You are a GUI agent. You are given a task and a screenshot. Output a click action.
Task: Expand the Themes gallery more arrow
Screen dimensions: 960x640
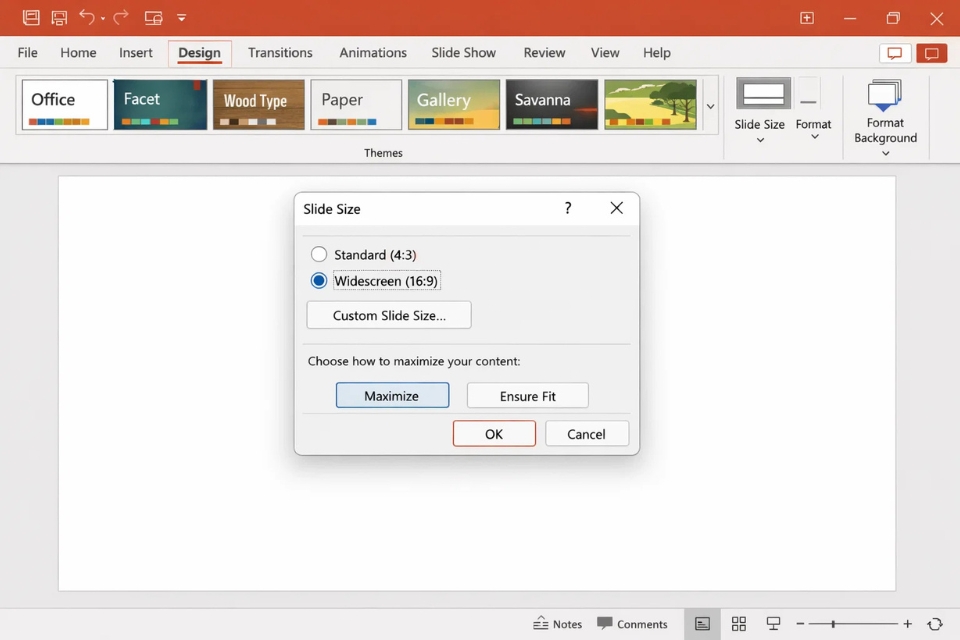[x=711, y=106]
